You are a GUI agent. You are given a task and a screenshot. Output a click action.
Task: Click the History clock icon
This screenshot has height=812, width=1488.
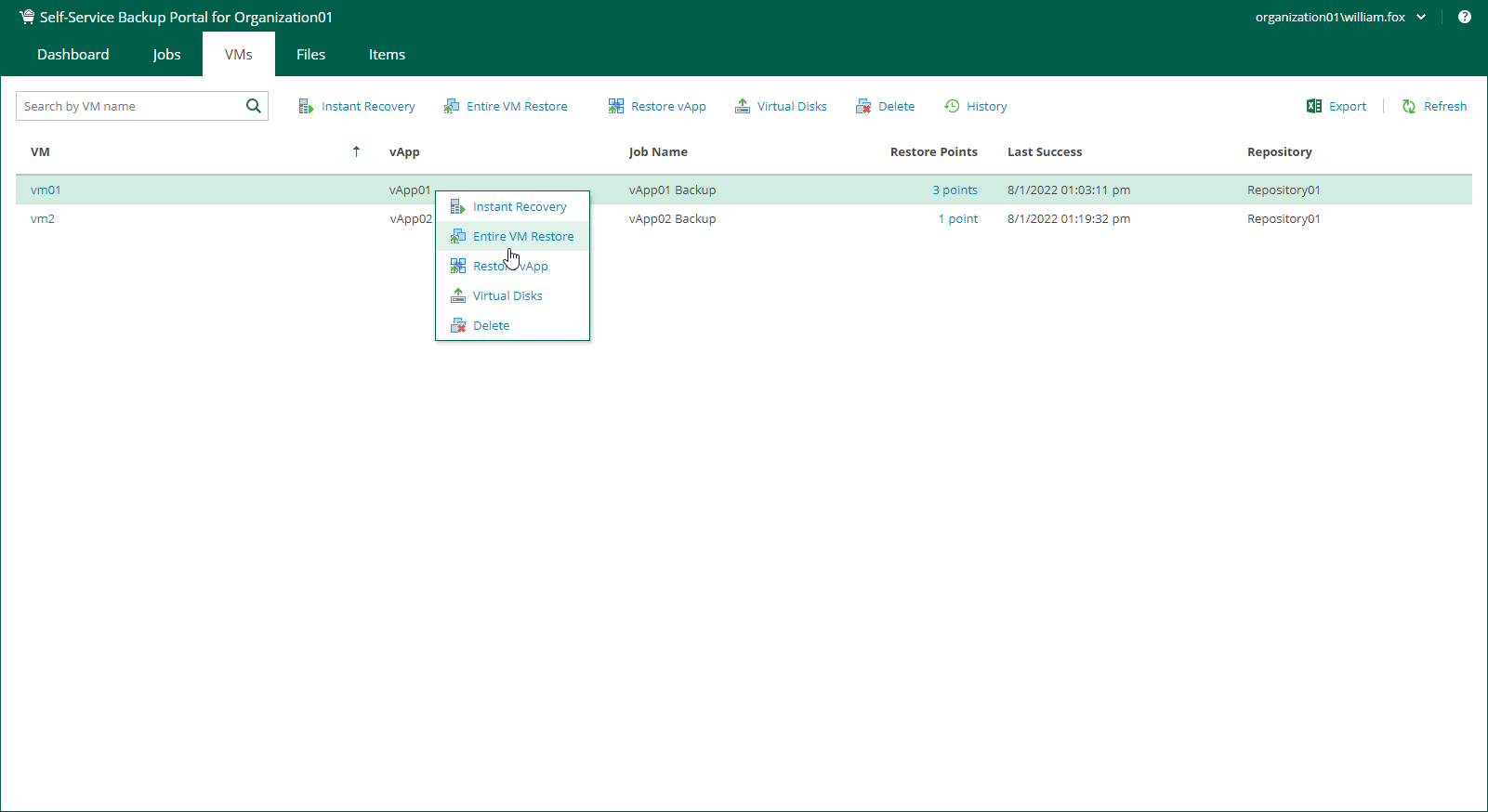click(x=952, y=106)
